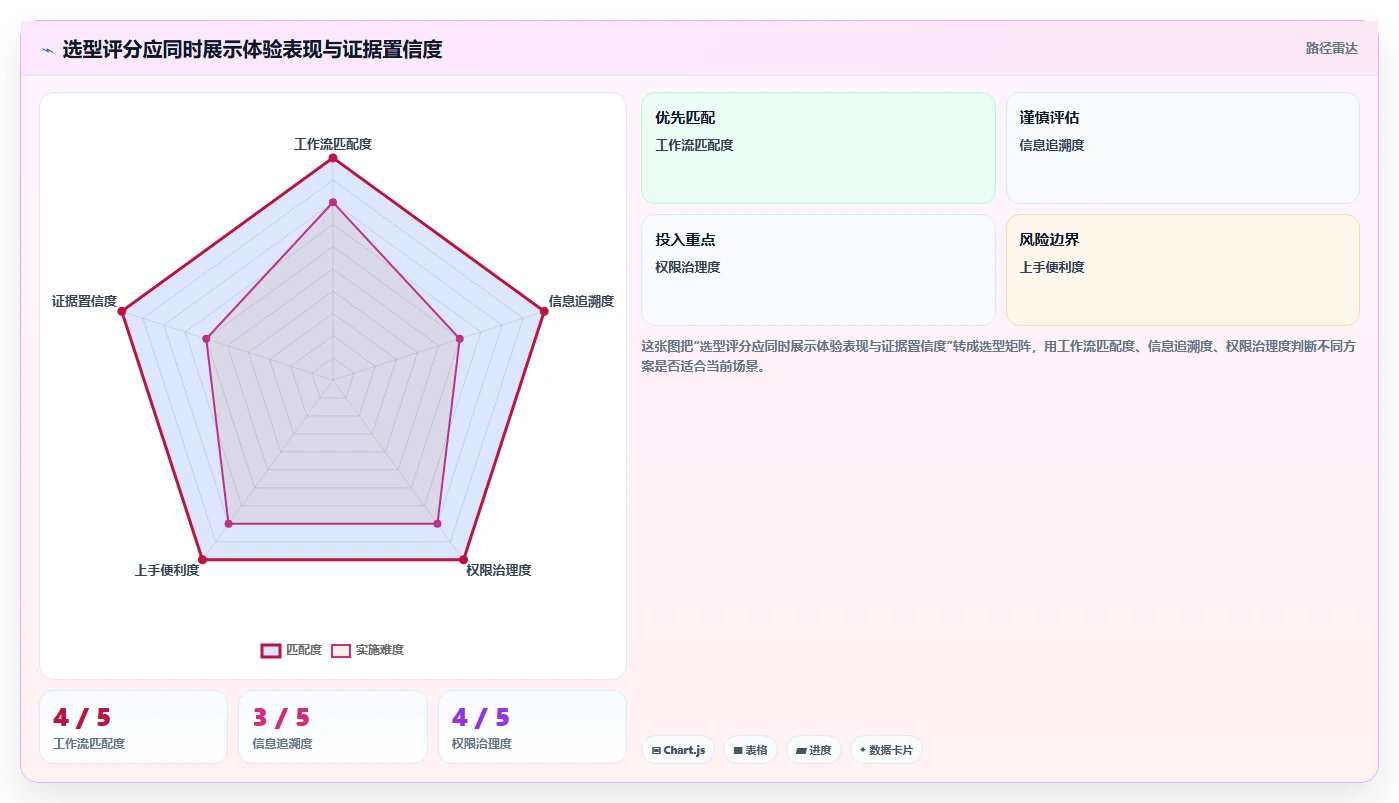Toggle the 实施难度 legend swatch
This screenshot has width=1399, height=803.
click(341, 650)
